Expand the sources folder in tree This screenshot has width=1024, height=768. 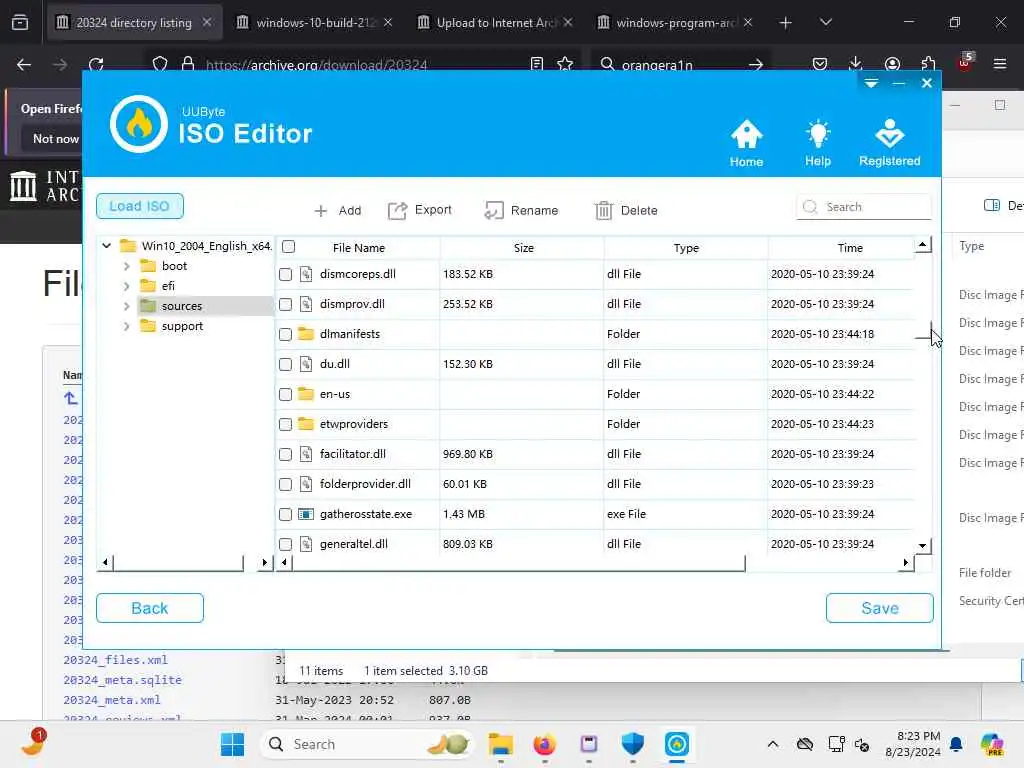[127, 306]
